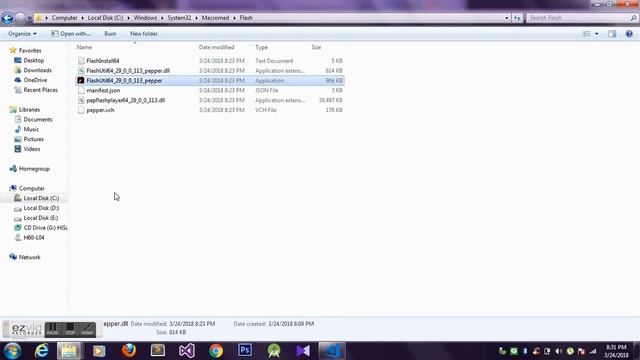640x360 pixels.
Task: Open Android Studio from taskbar
Action: (x=274, y=351)
